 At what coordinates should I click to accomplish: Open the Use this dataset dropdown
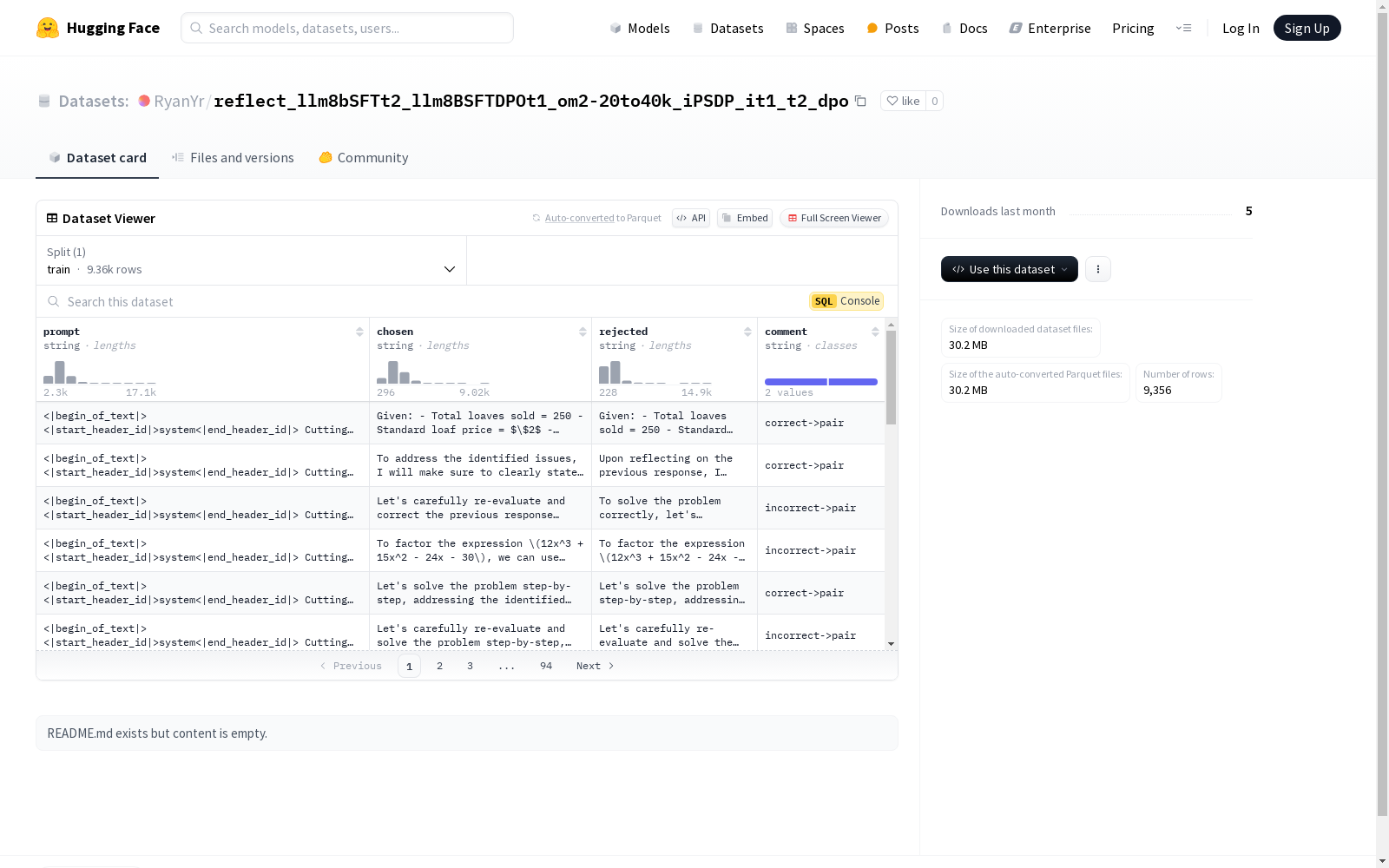[1010, 269]
